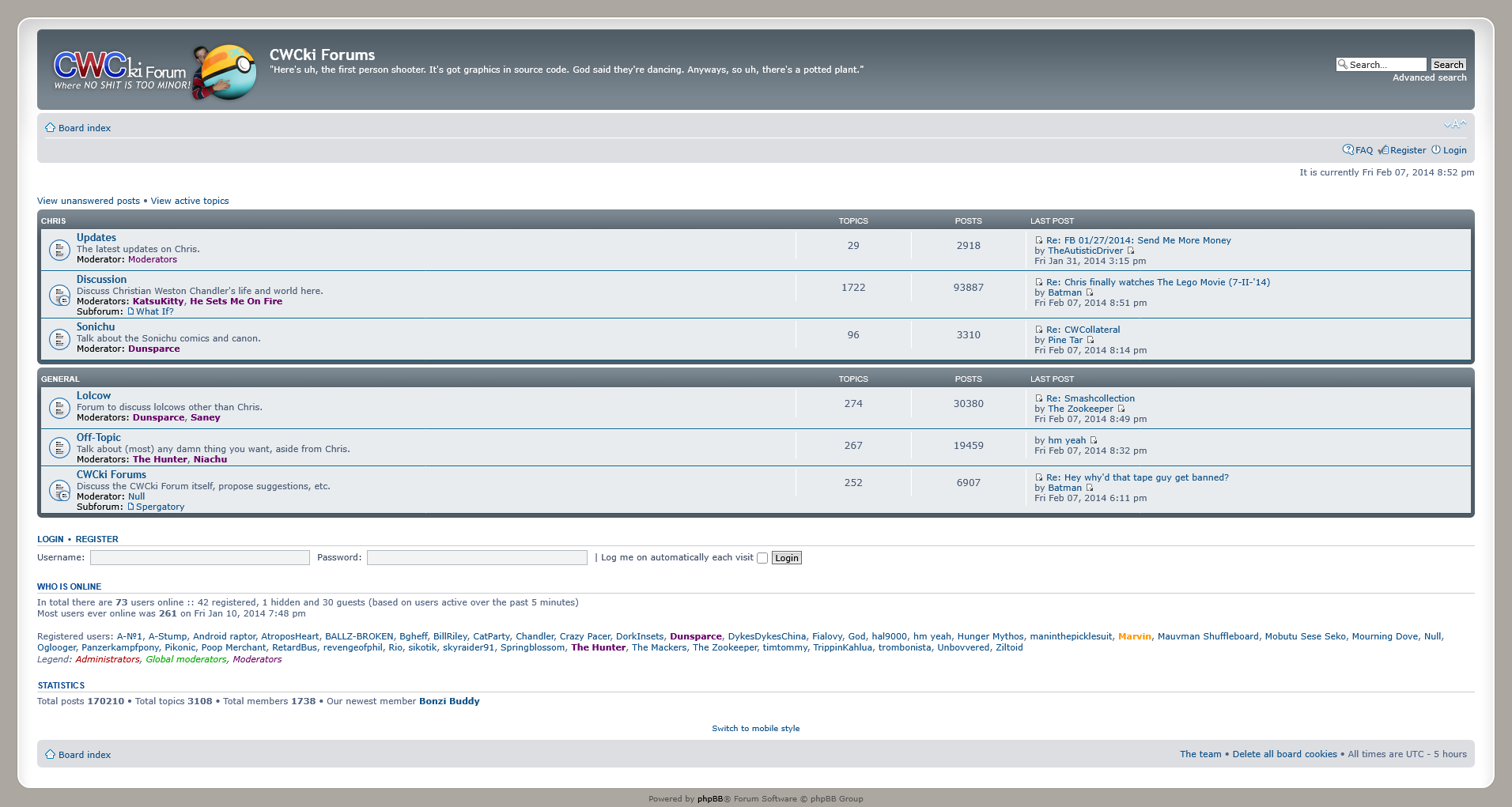Open KatsuKitty moderator profile
Image resolution: width=1512 pixels, height=807 pixels.
[158, 301]
